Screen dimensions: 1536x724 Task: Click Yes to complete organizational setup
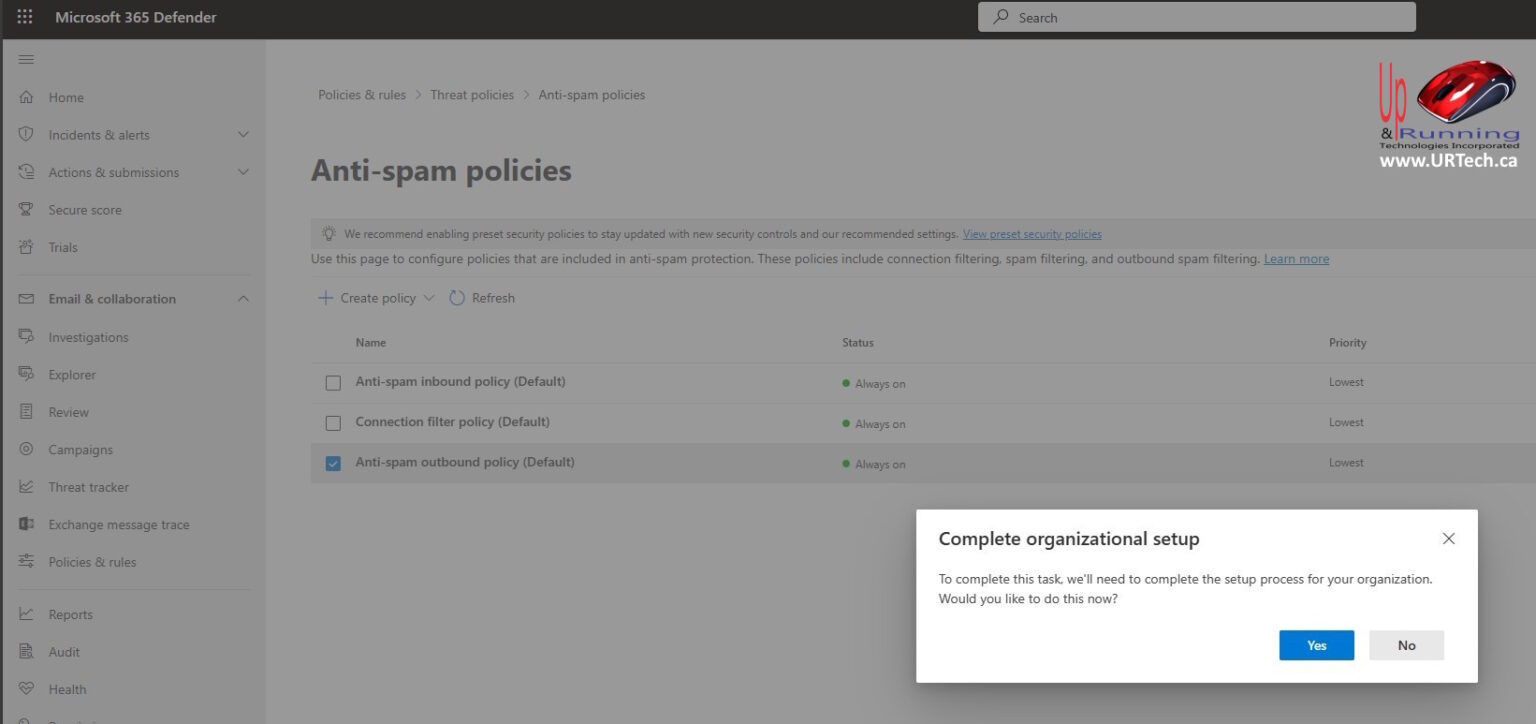(x=1316, y=645)
